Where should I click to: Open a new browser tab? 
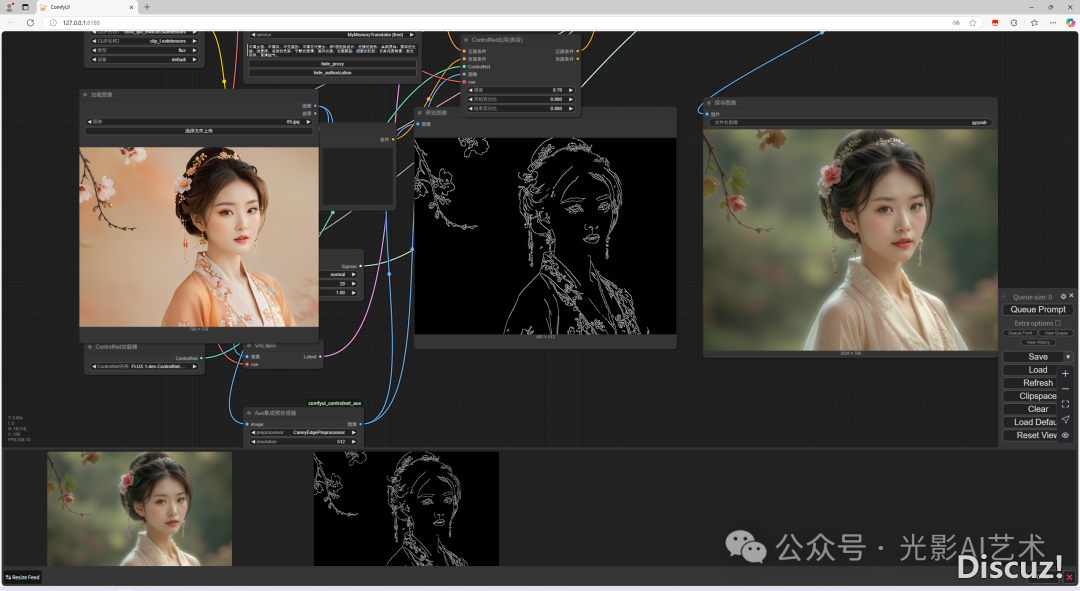tap(147, 7)
